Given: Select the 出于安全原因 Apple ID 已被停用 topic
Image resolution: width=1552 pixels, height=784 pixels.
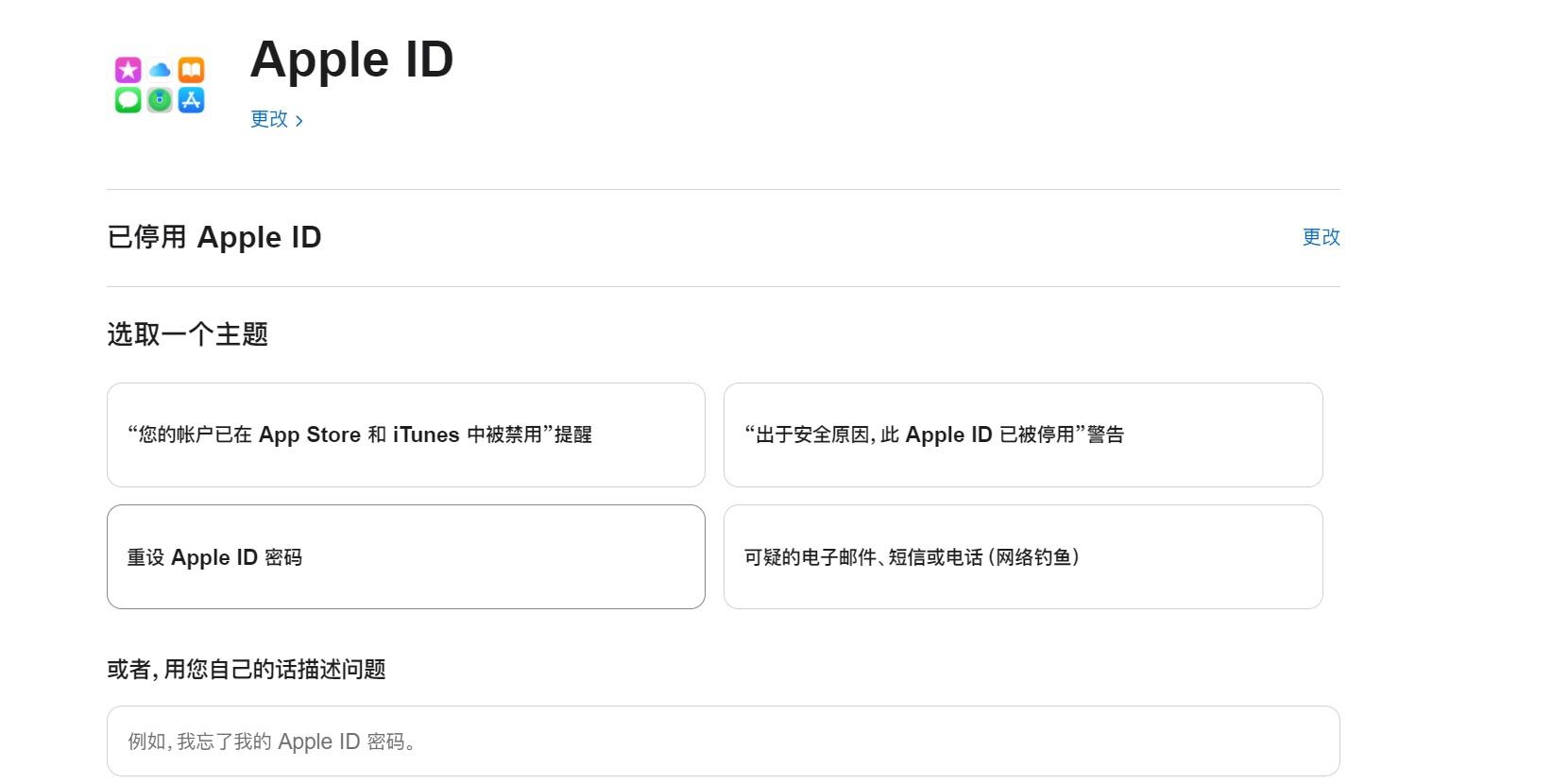Looking at the screenshot, I should [x=1023, y=435].
